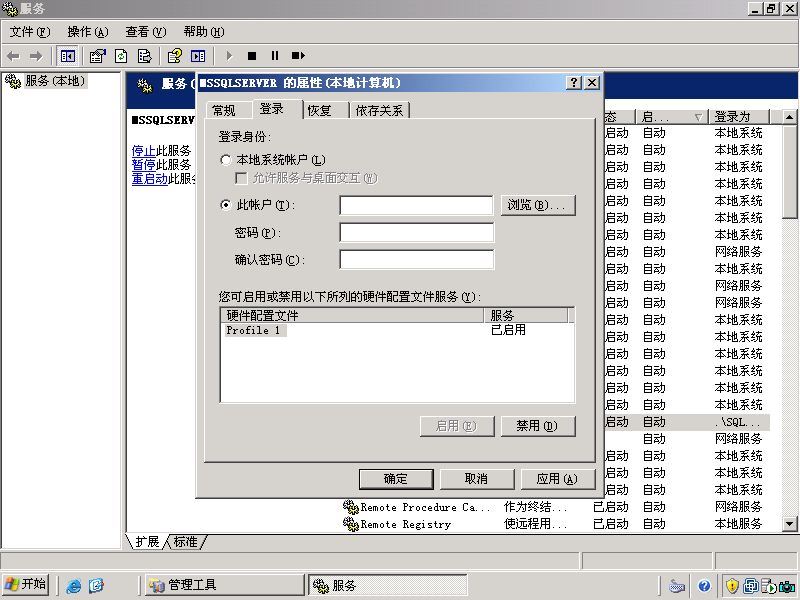
Task: Toggle the console tree pane icon
Action: 67,56
